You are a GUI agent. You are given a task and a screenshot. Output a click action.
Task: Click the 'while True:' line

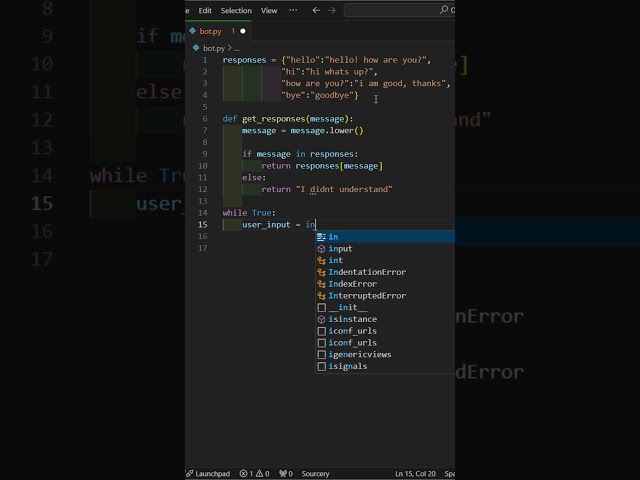249,213
